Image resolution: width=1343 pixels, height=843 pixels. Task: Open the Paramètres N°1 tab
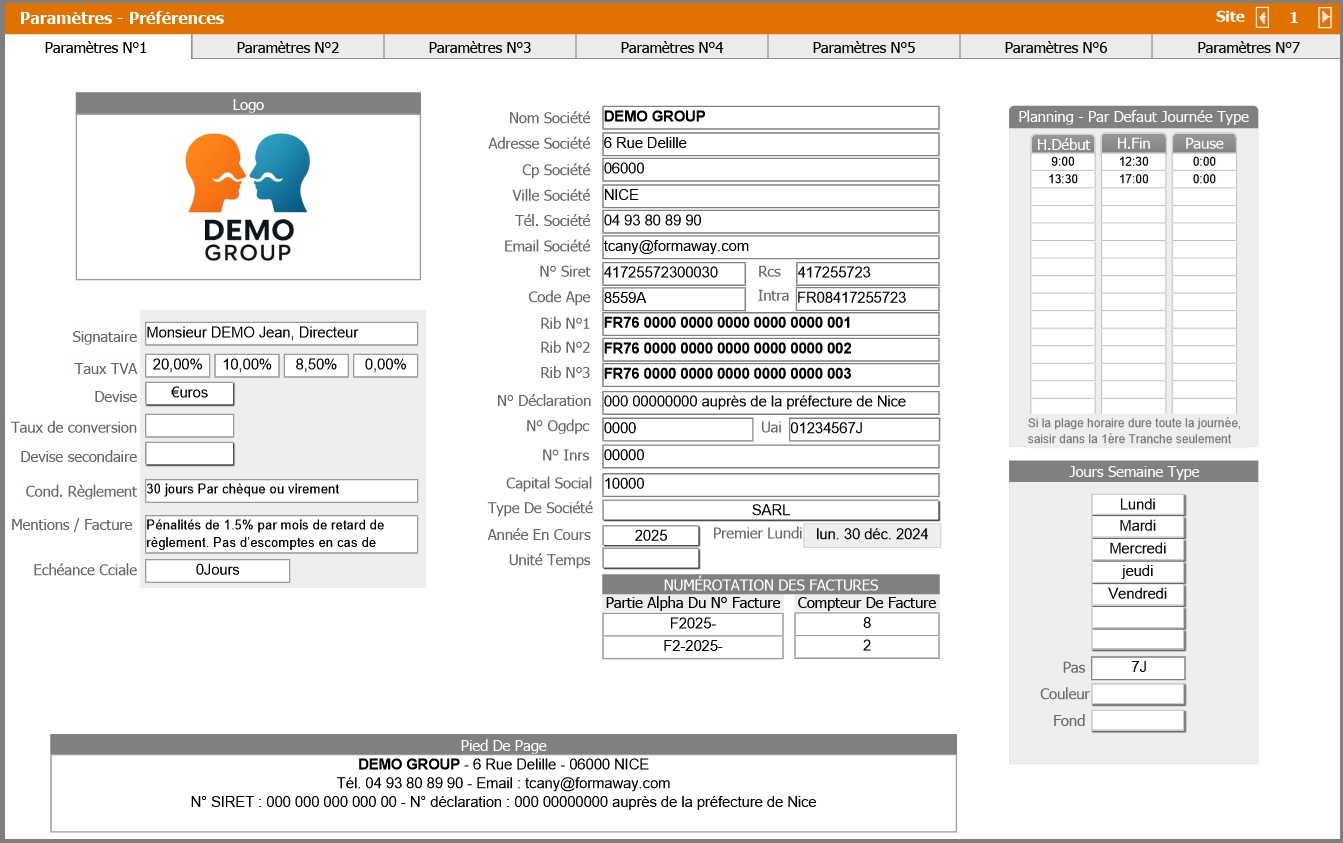tap(96, 47)
